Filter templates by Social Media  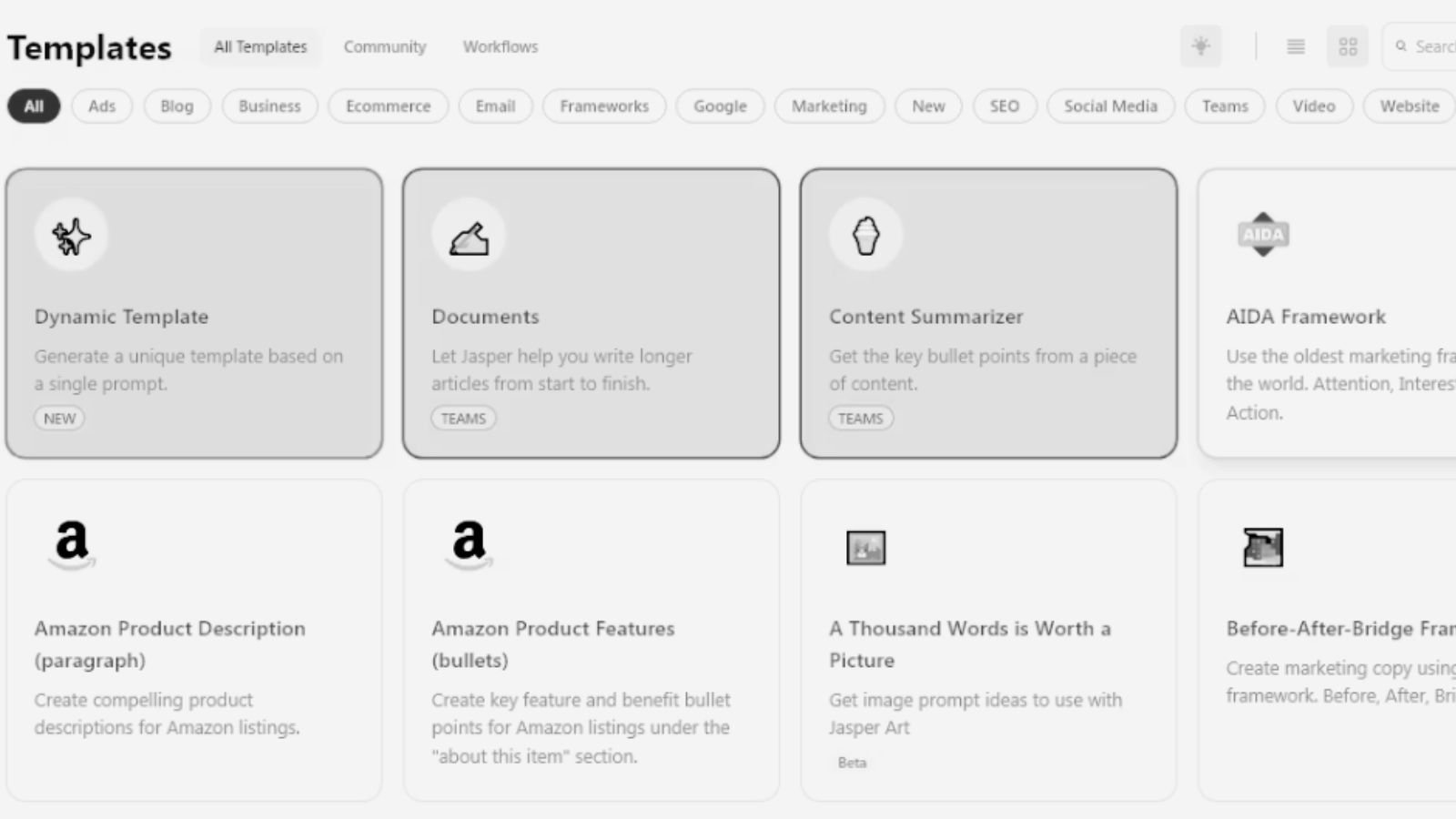[x=1110, y=106]
